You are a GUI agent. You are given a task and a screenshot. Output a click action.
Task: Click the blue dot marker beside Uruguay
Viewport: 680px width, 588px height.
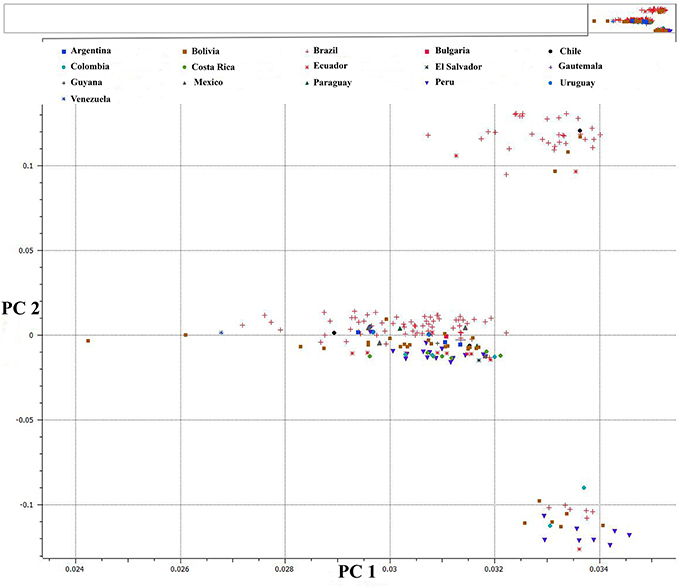[550, 83]
